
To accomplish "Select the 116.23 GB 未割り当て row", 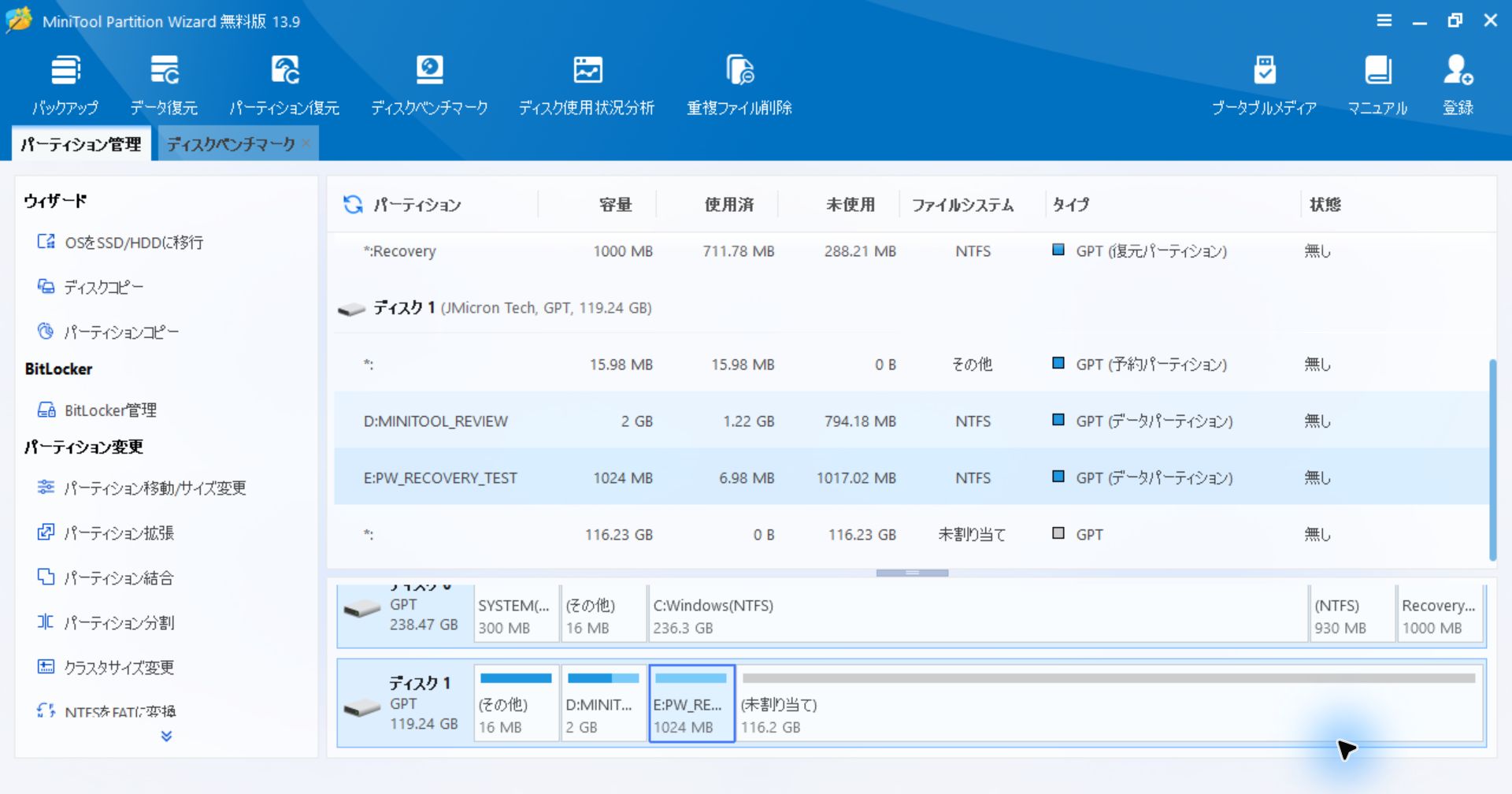I will pyautogui.click(x=911, y=534).
